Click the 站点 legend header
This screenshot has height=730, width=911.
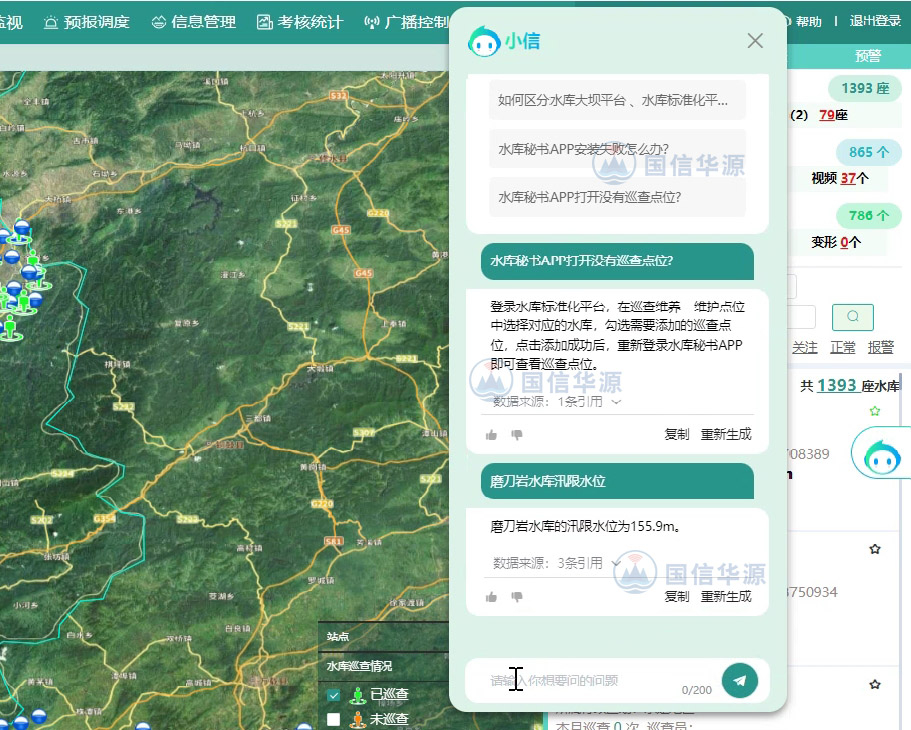pos(338,637)
